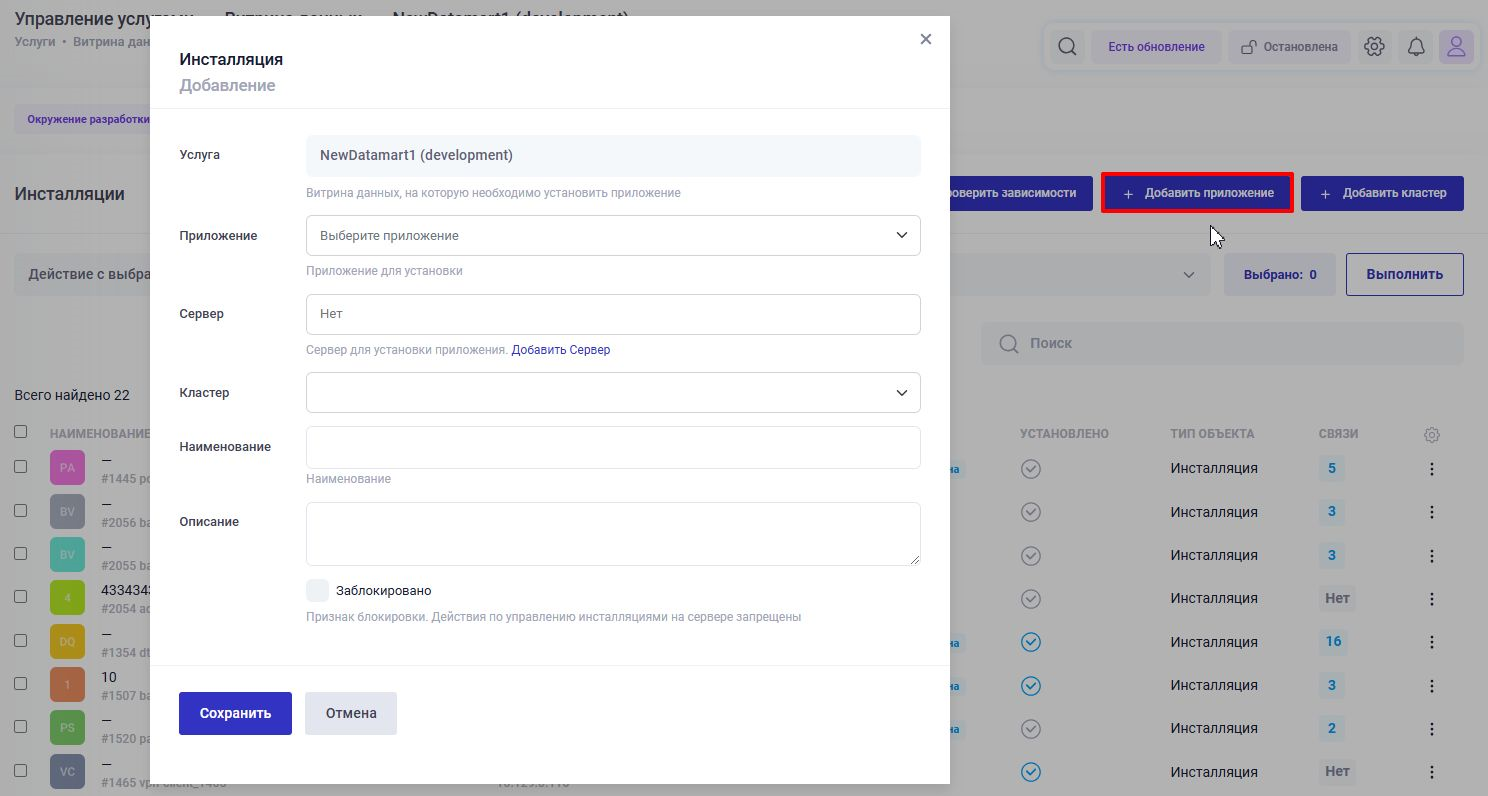Open three-dot menu for first installation row
Image resolution: width=1488 pixels, height=796 pixels.
pyautogui.click(x=1431, y=469)
